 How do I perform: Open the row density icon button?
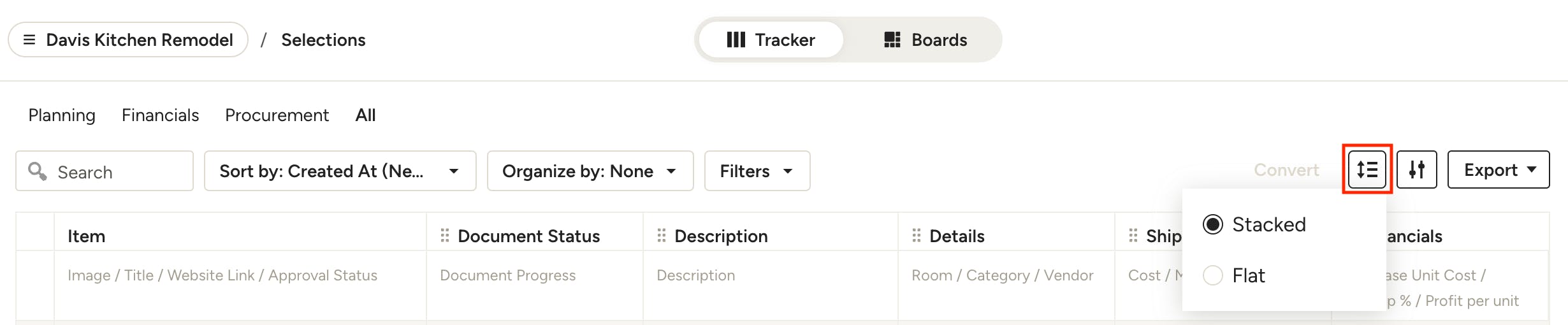[1367, 170]
